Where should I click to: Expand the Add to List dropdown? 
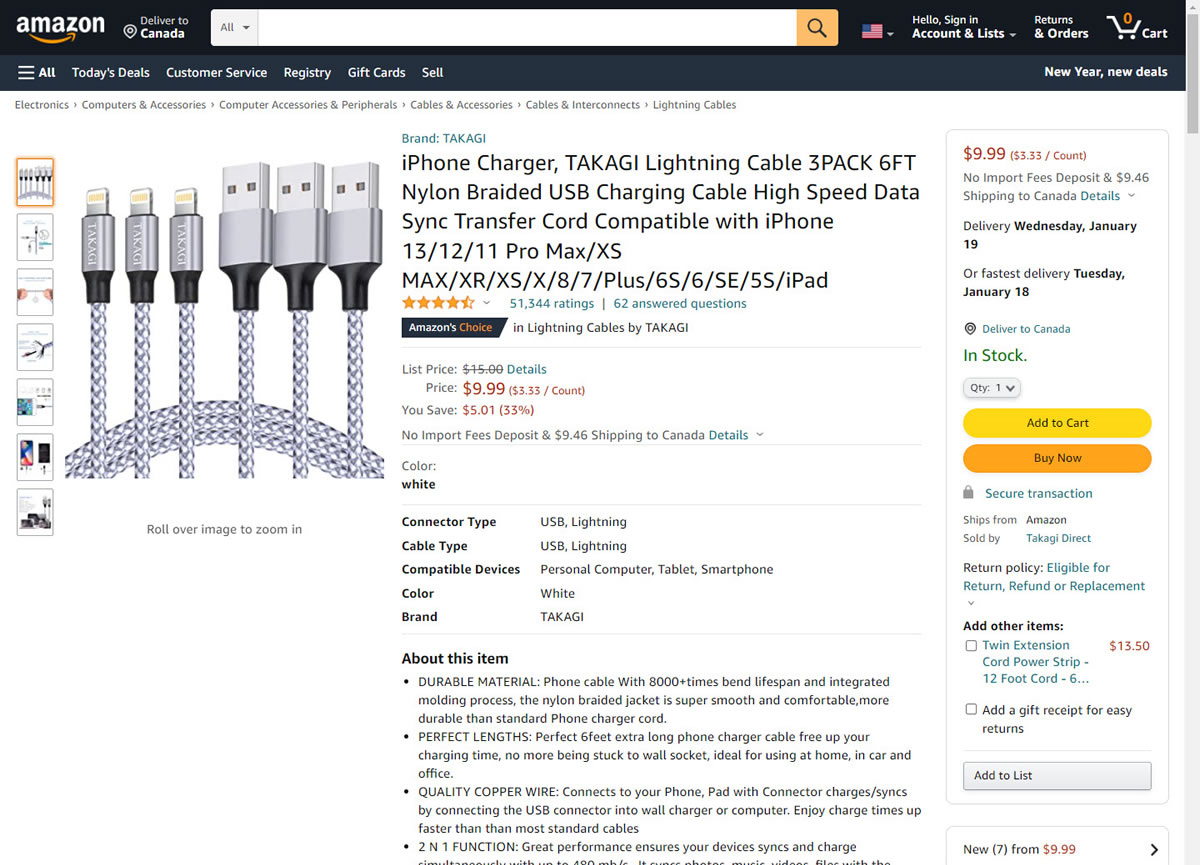point(1057,776)
